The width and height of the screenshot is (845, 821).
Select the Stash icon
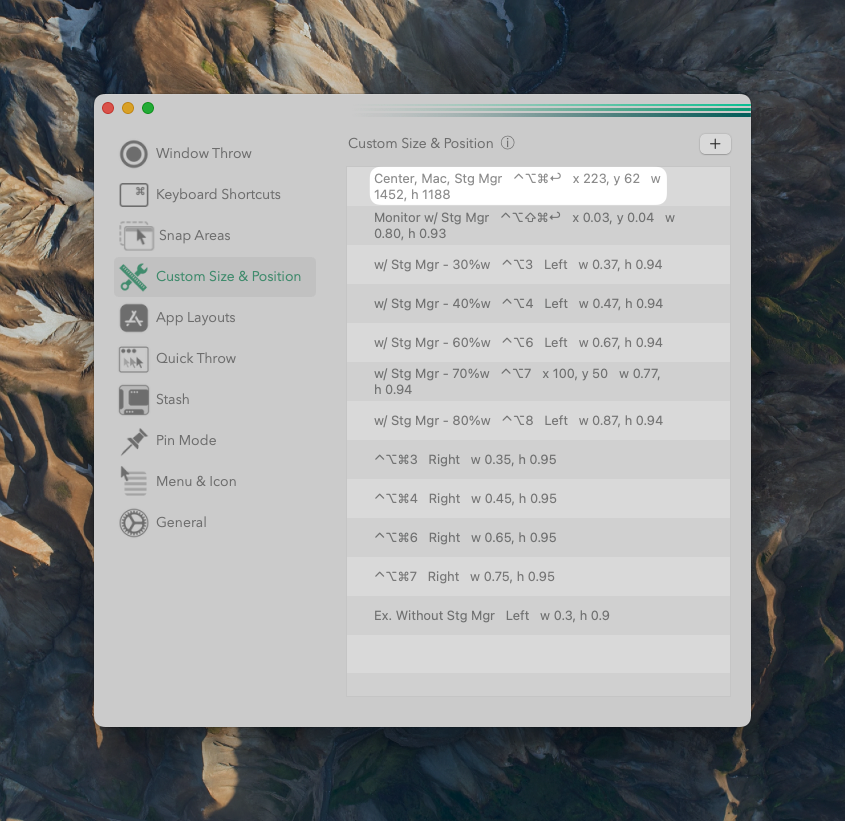133,400
